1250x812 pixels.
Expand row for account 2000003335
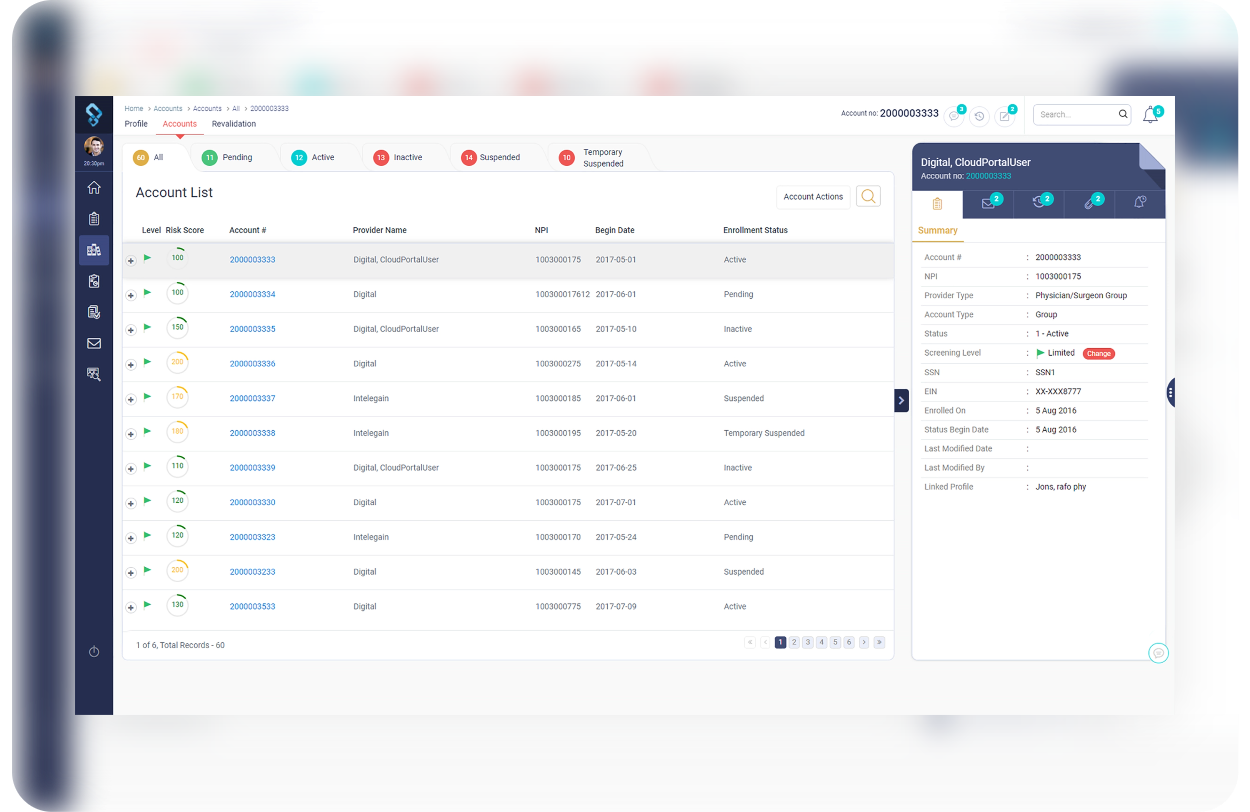tap(131, 330)
